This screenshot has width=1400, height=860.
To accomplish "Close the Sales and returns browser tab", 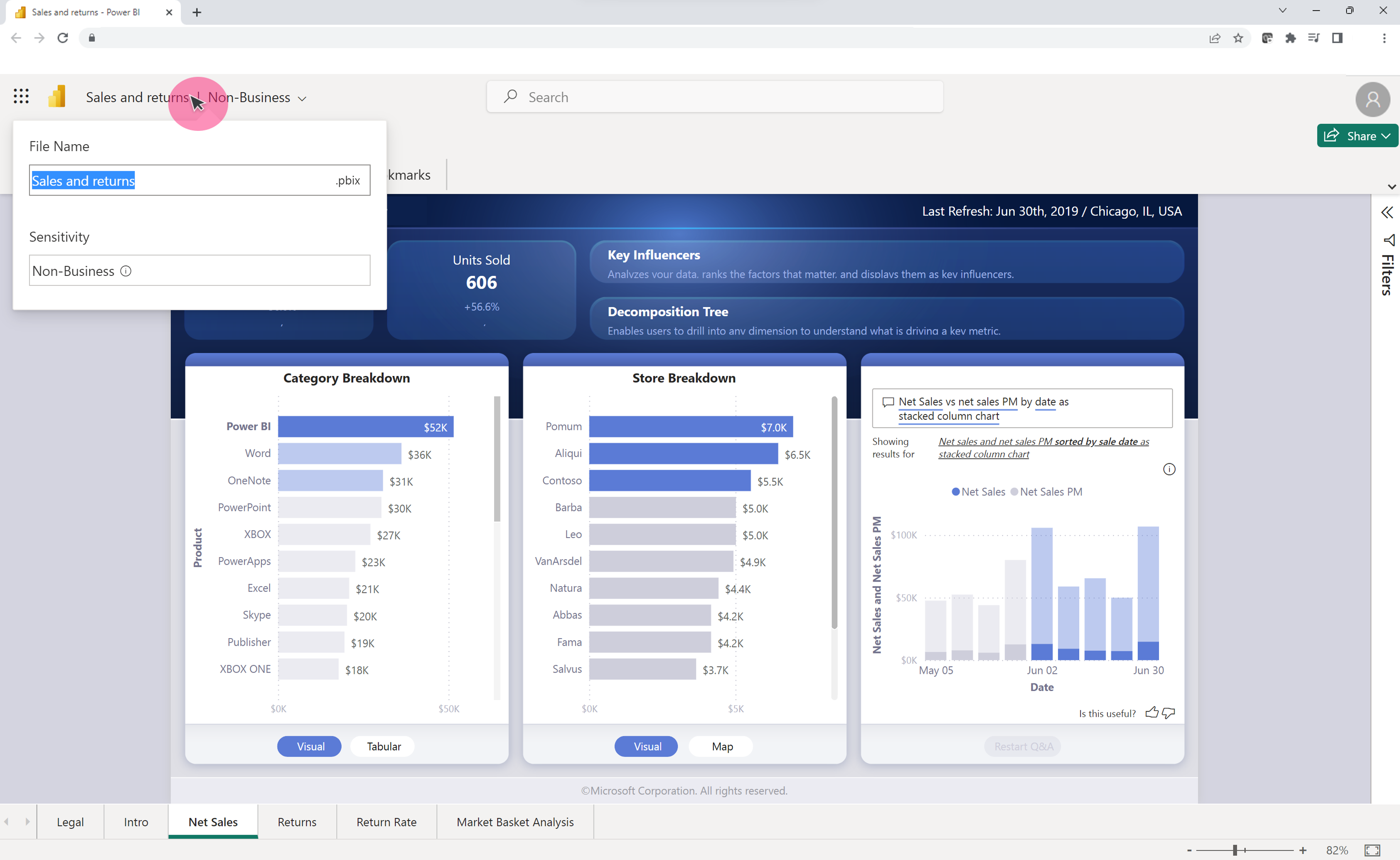I will (169, 12).
